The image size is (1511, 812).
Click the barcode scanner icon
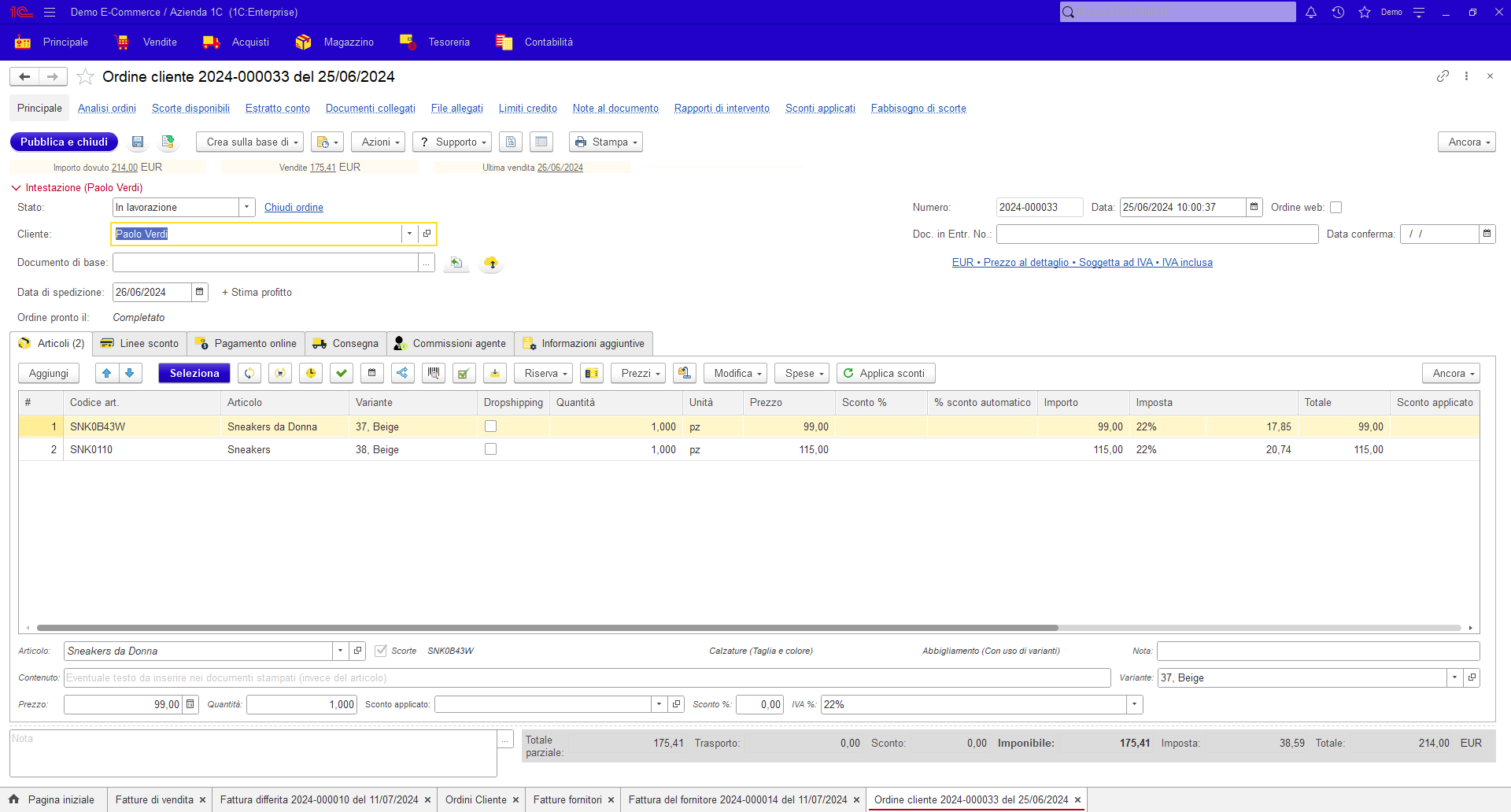click(x=434, y=373)
